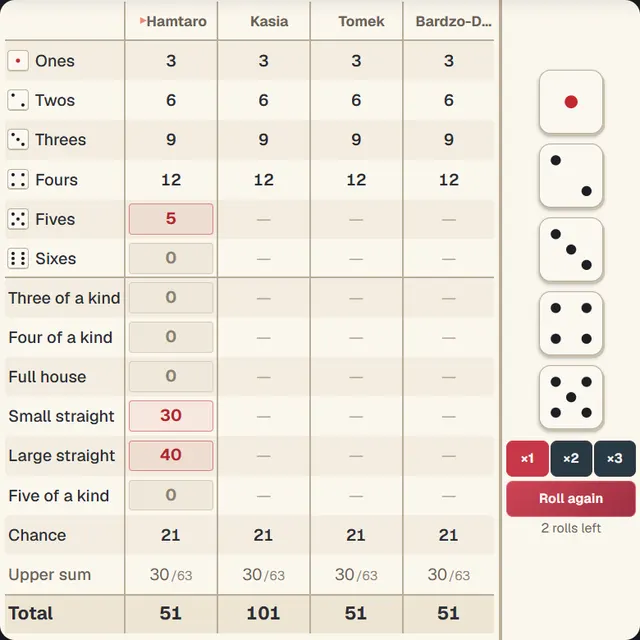Hold the die showing four
Image resolution: width=640 pixels, height=640 pixels.
[571, 323]
